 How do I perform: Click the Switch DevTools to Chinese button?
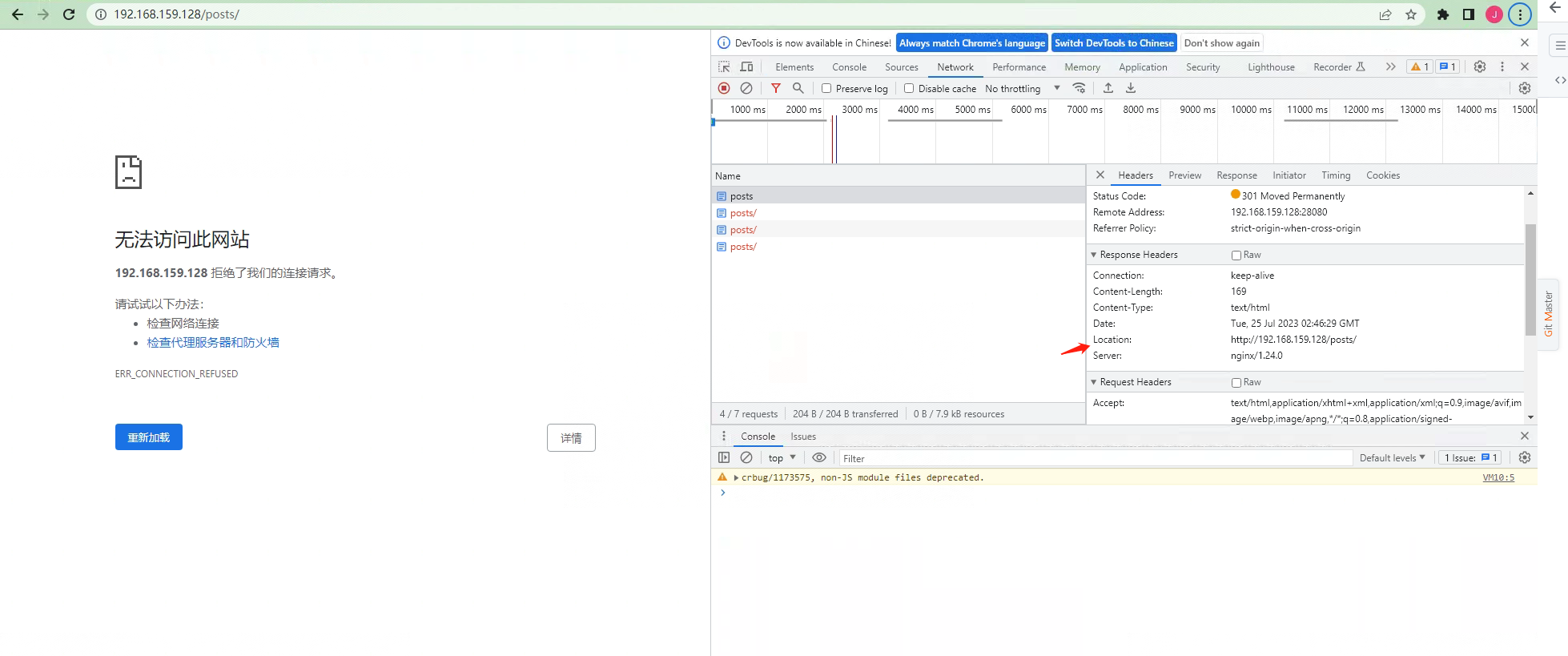point(1113,43)
